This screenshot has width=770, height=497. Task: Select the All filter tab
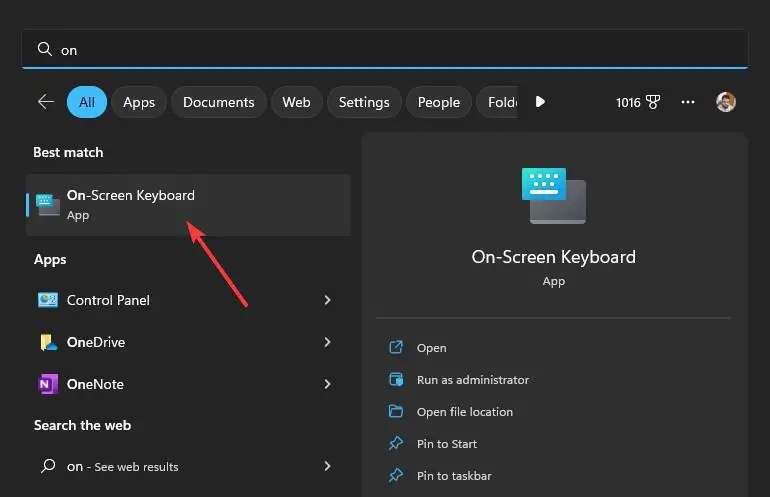point(87,102)
